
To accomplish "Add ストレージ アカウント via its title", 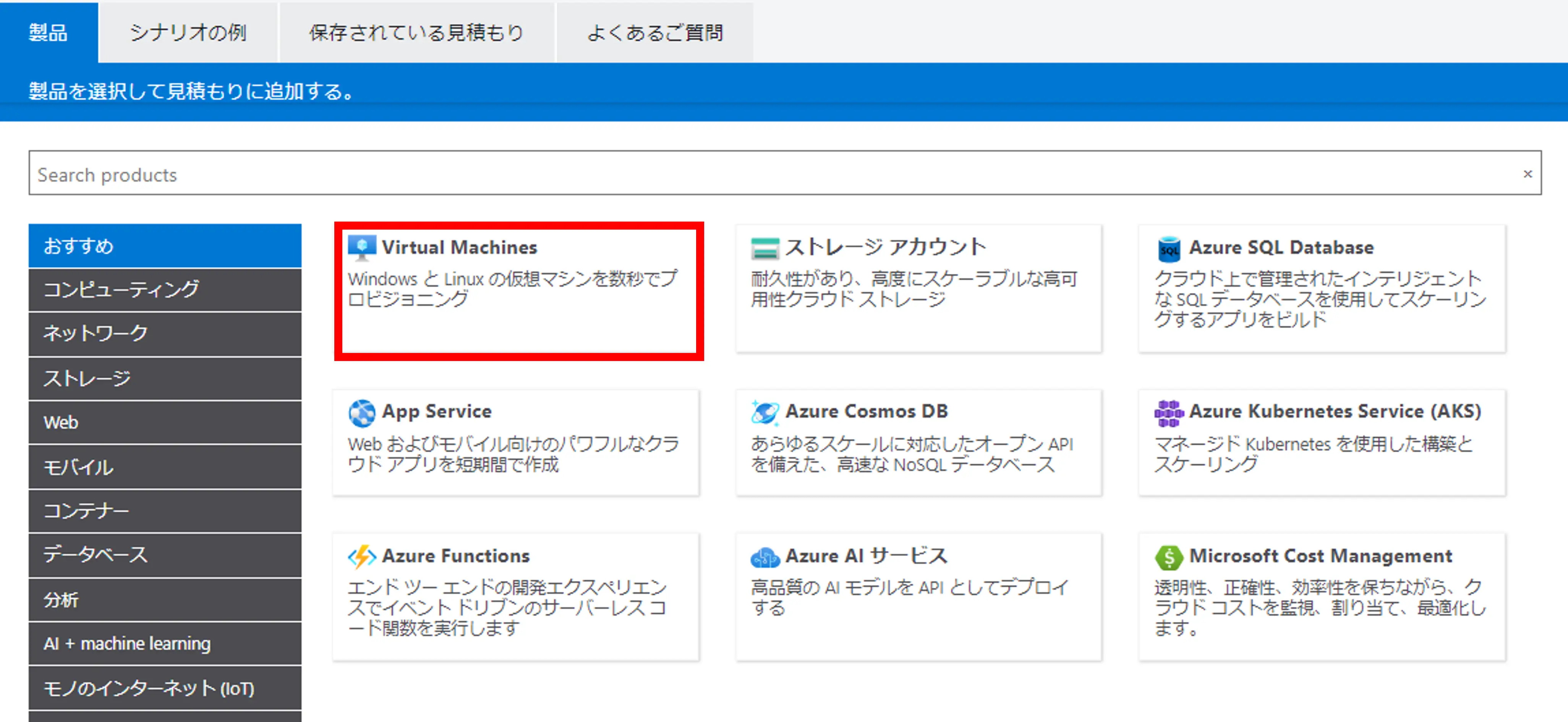I will [885, 247].
